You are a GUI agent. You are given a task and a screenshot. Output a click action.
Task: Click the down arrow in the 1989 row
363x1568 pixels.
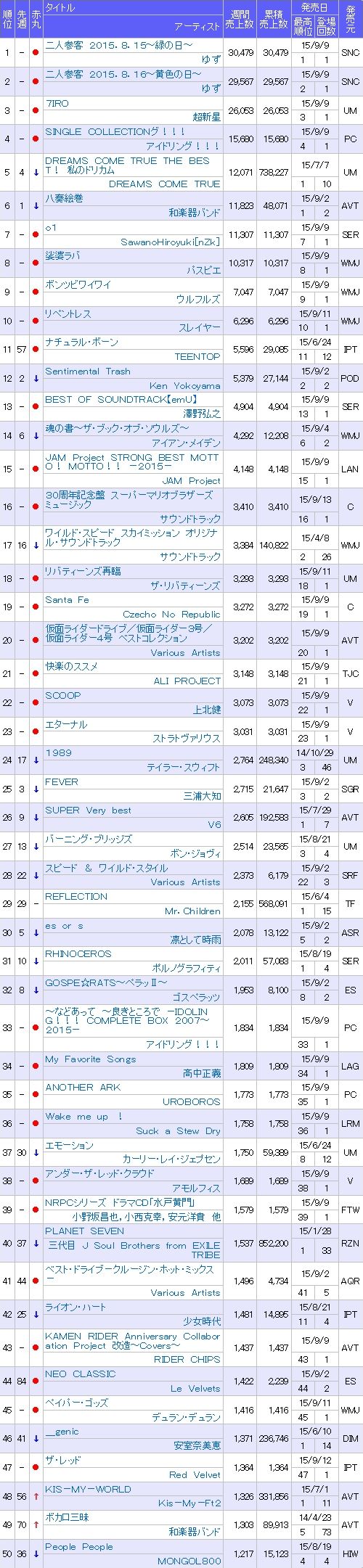click(36, 760)
